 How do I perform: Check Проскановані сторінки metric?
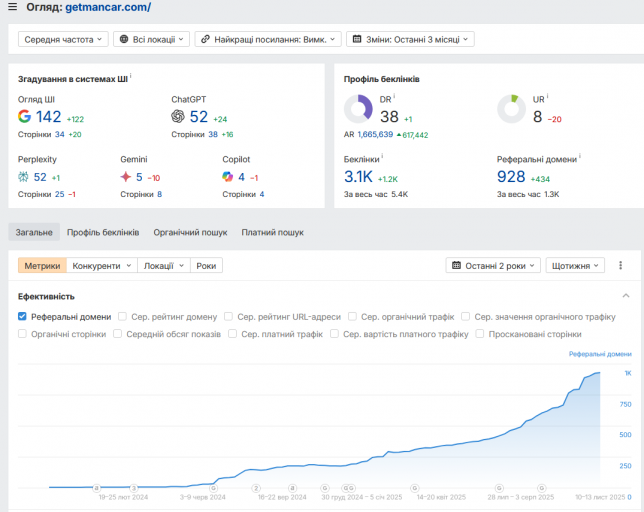point(480,333)
